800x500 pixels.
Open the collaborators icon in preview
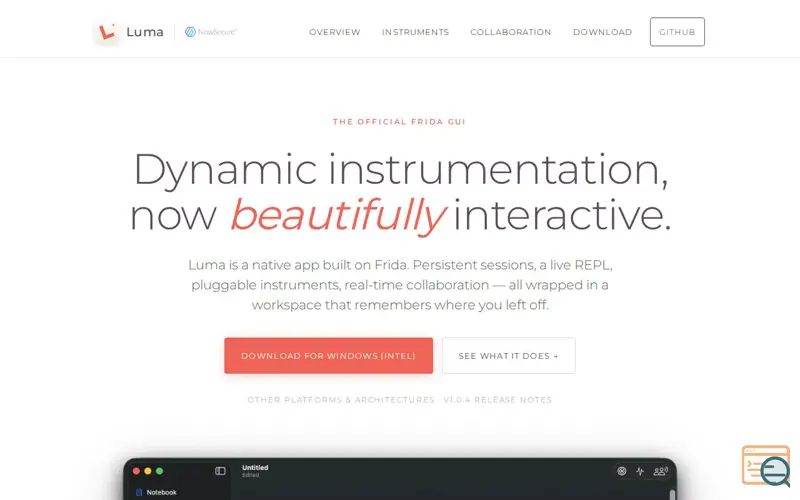pos(661,471)
